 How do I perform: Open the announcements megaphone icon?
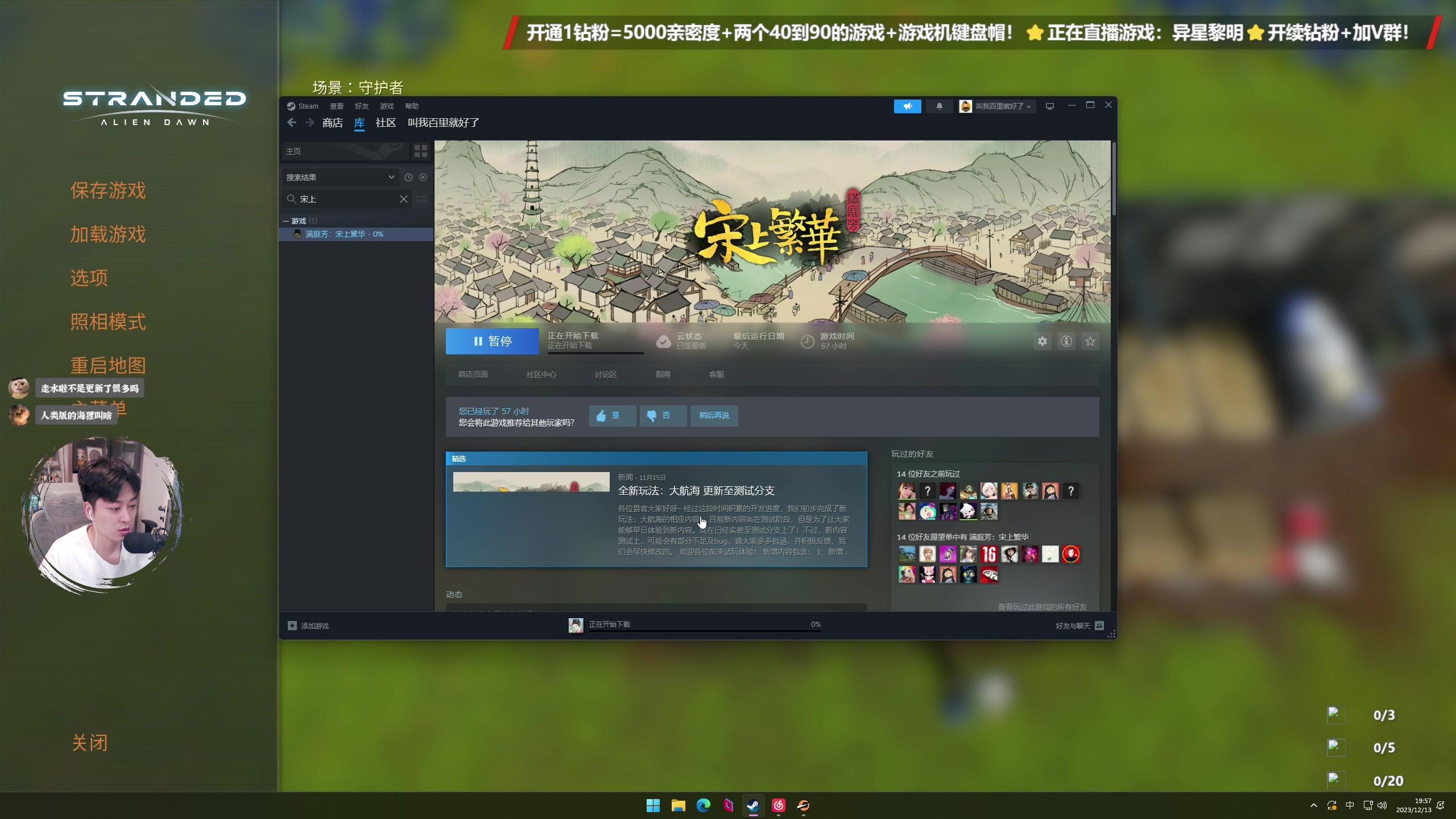click(907, 106)
